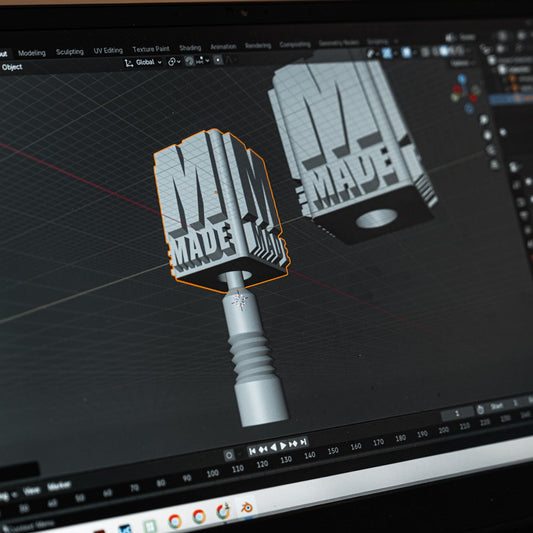Jump to the next keyframe button
The width and height of the screenshot is (533, 533).
(293, 444)
